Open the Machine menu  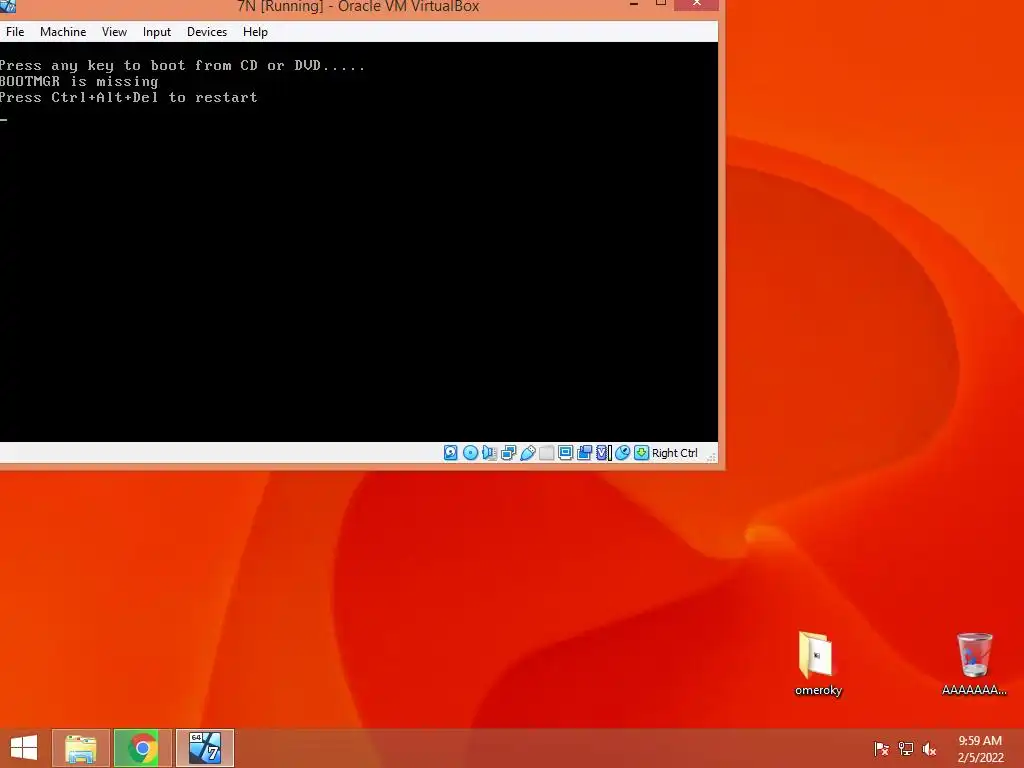tap(63, 31)
